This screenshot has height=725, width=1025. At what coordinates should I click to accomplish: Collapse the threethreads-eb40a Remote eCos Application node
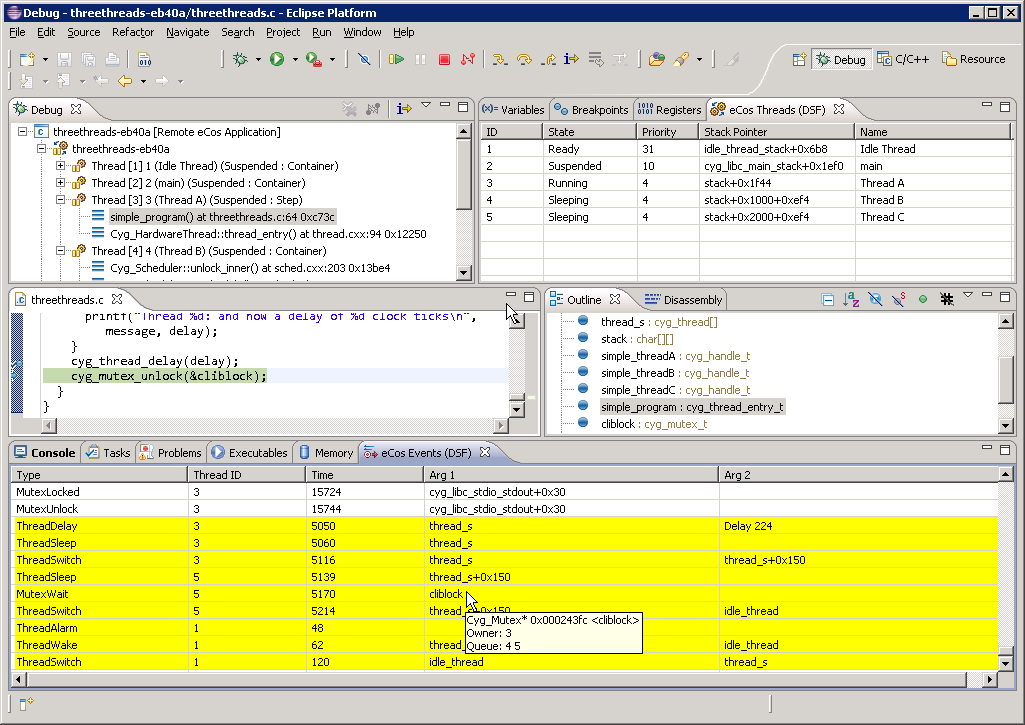click(22, 131)
